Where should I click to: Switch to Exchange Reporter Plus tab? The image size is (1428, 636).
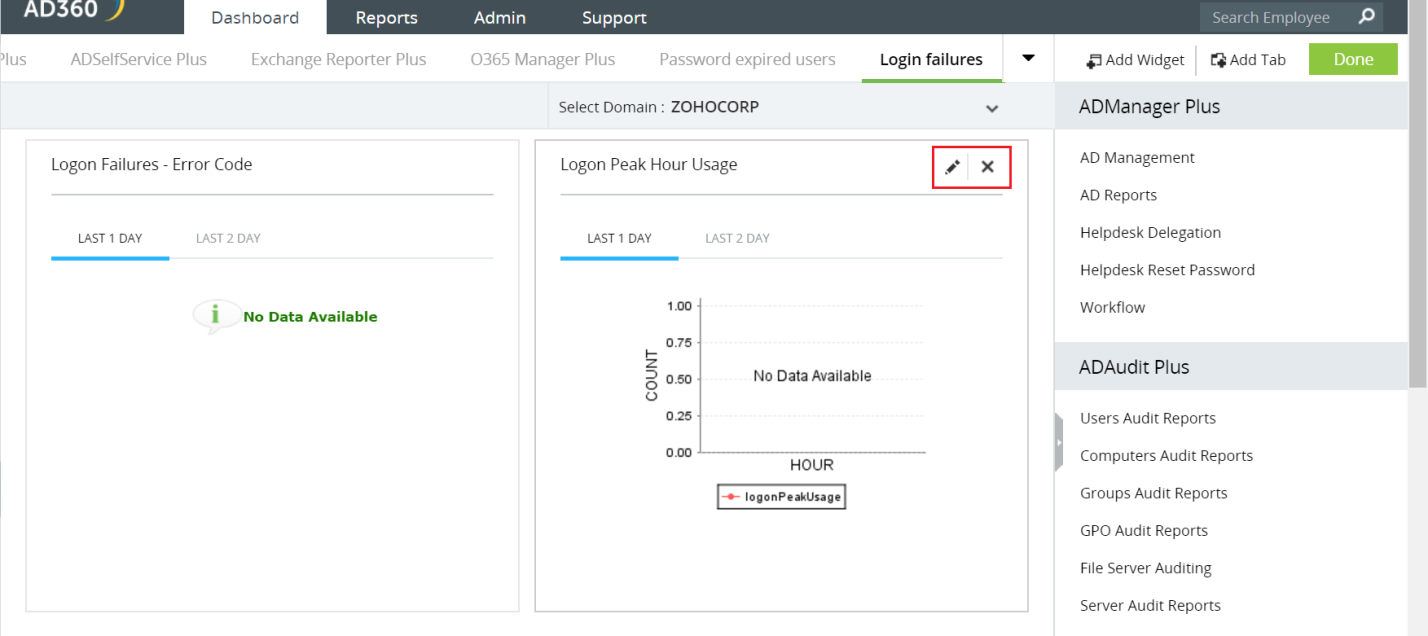coord(338,59)
